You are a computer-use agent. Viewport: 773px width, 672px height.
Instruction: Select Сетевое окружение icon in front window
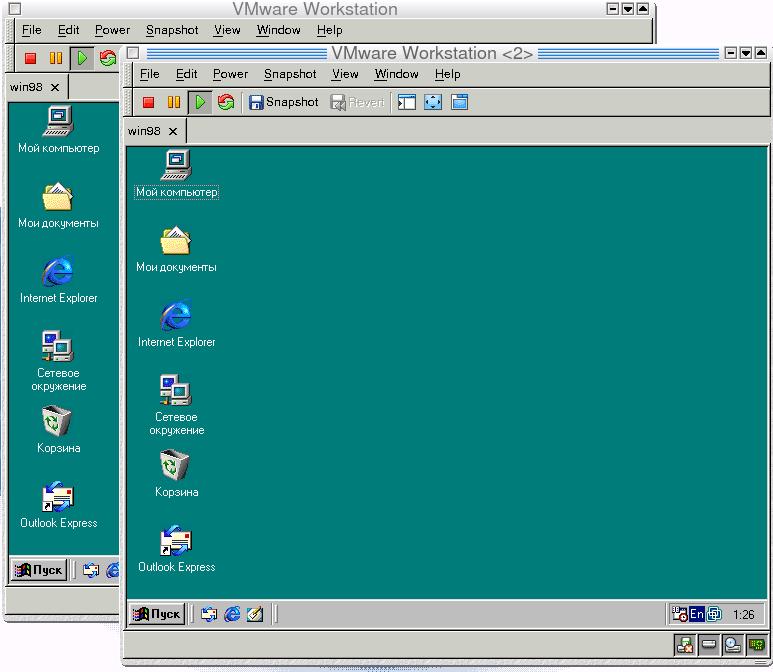pos(176,405)
